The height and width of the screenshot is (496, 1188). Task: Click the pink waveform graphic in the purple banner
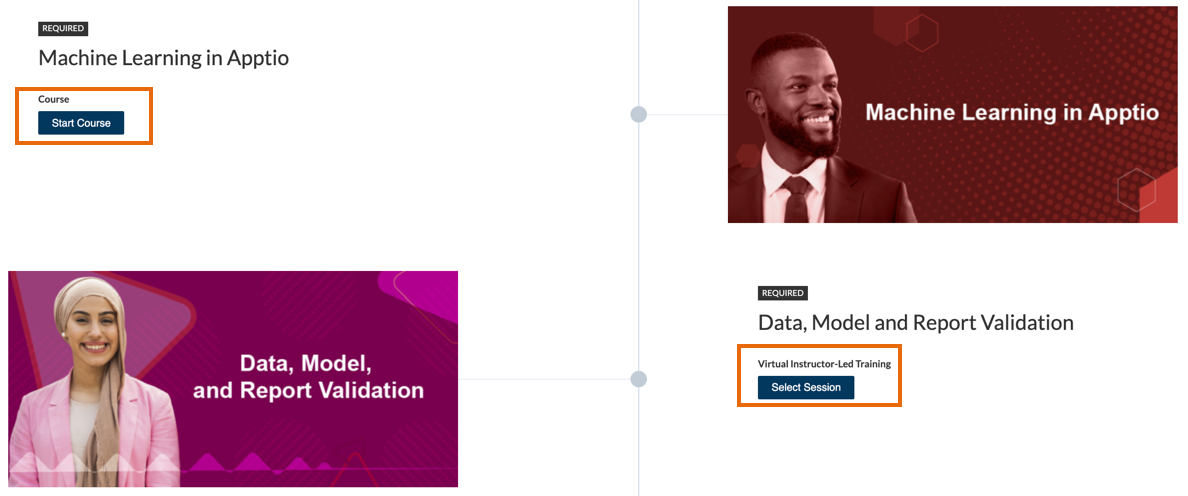pyautogui.click(x=240, y=462)
